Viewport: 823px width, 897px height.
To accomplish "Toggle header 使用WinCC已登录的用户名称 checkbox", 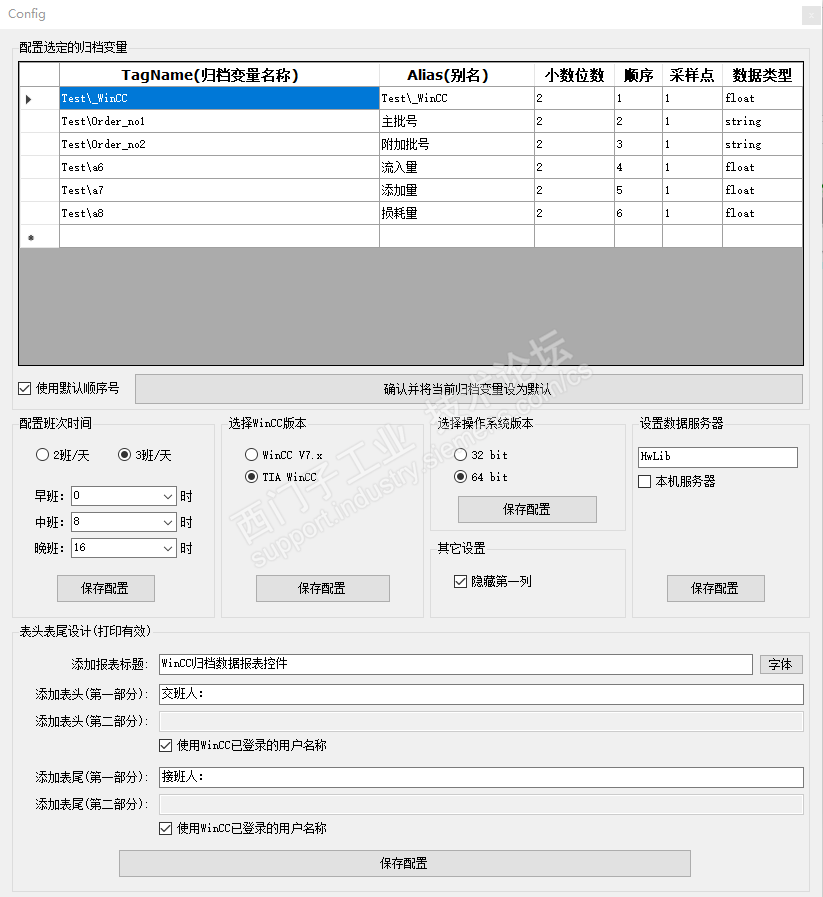I will click(x=165, y=745).
